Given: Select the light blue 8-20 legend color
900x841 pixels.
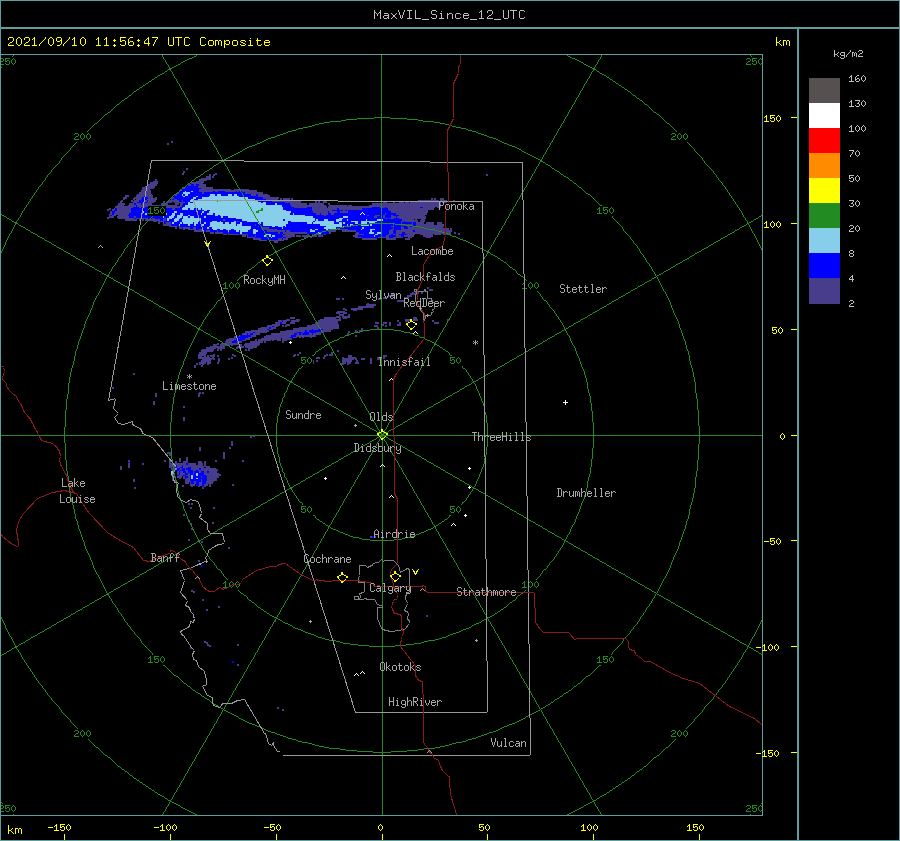Looking at the screenshot, I should click(824, 241).
